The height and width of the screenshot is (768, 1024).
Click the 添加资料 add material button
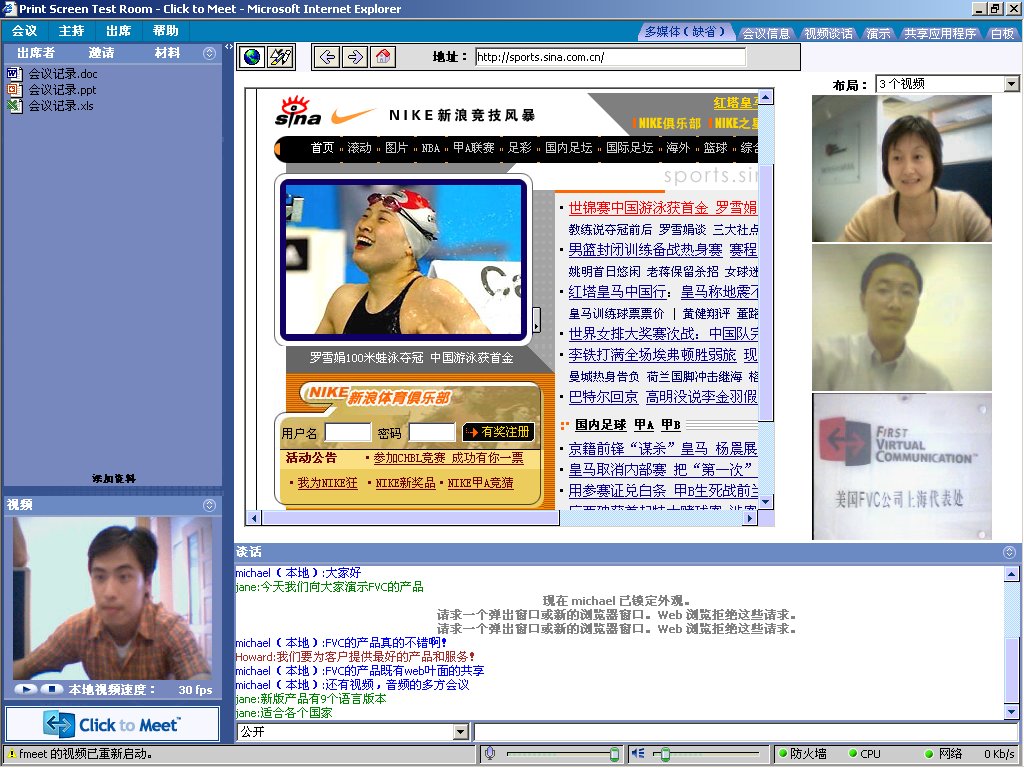click(113, 479)
